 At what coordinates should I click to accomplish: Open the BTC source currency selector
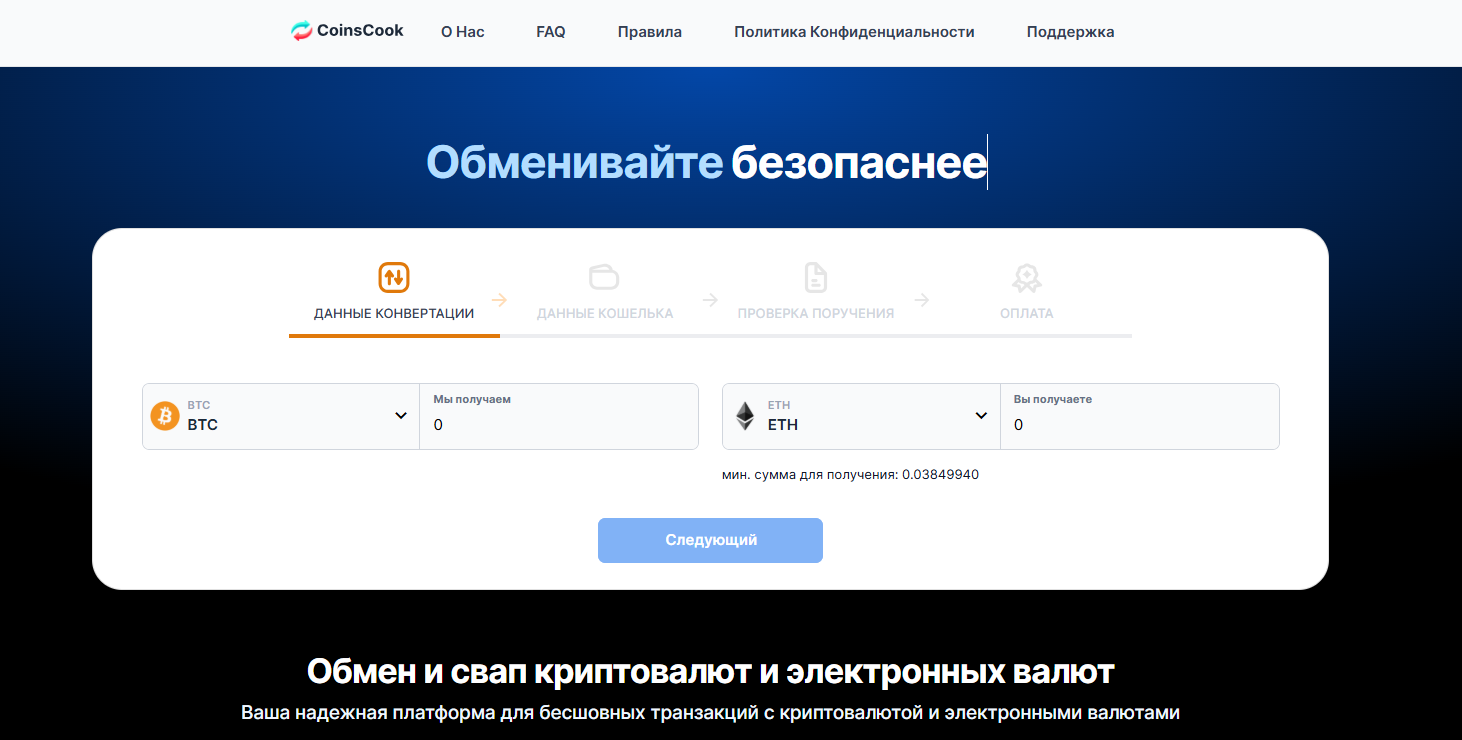(280, 416)
